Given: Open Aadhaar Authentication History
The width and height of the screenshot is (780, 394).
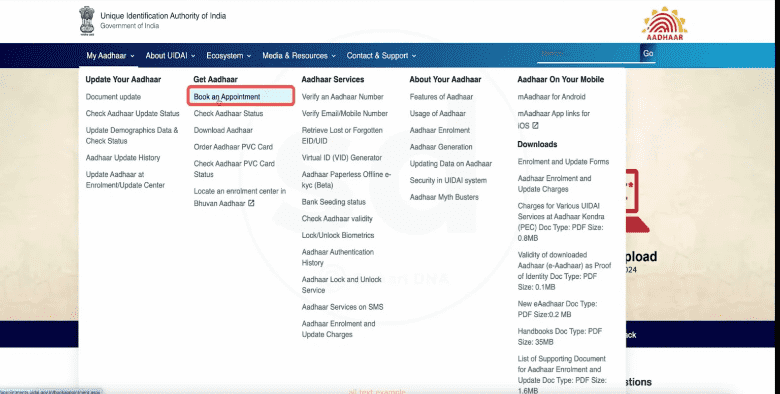Looking at the screenshot, I should (337, 257).
